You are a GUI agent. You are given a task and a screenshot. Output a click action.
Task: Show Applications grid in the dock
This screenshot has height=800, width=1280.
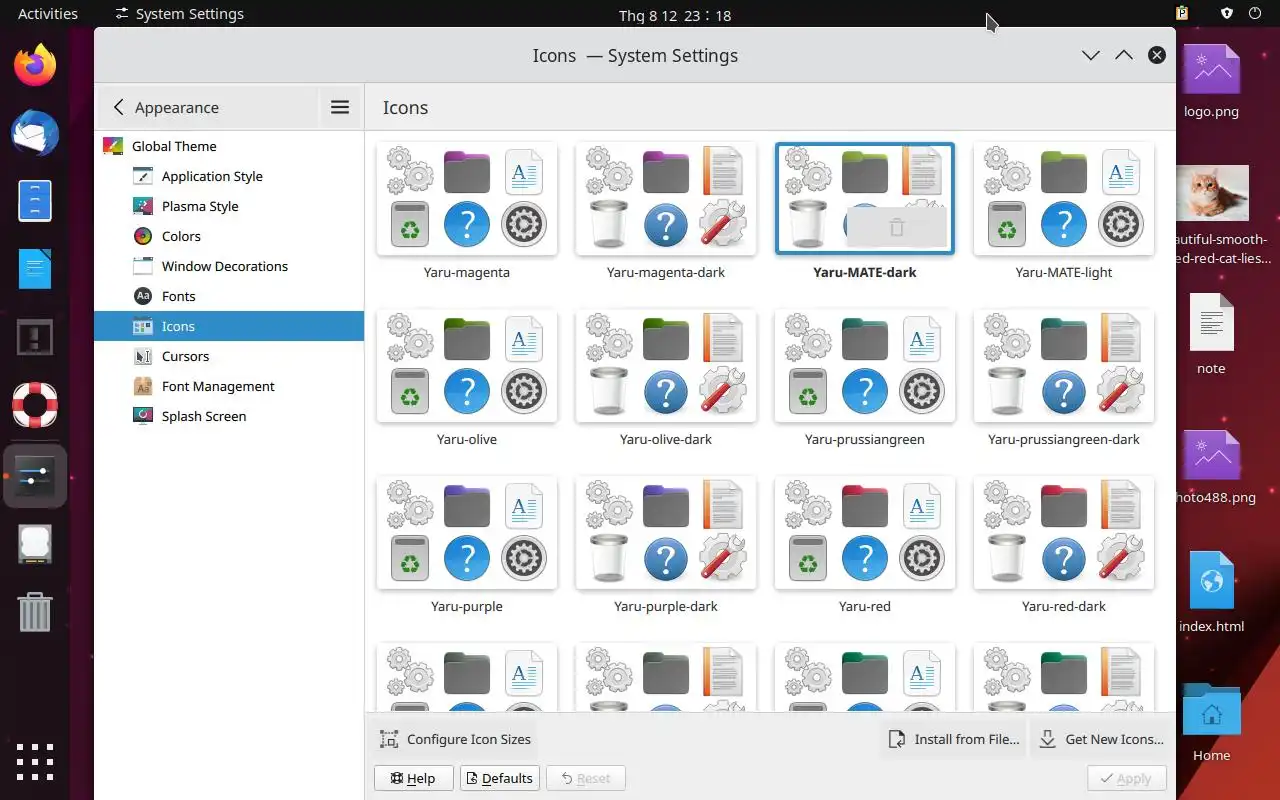tap(35, 762)
